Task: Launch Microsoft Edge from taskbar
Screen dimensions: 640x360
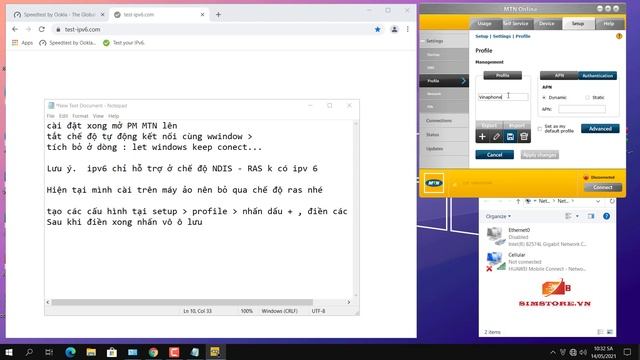Action: [x=70, y=352]
